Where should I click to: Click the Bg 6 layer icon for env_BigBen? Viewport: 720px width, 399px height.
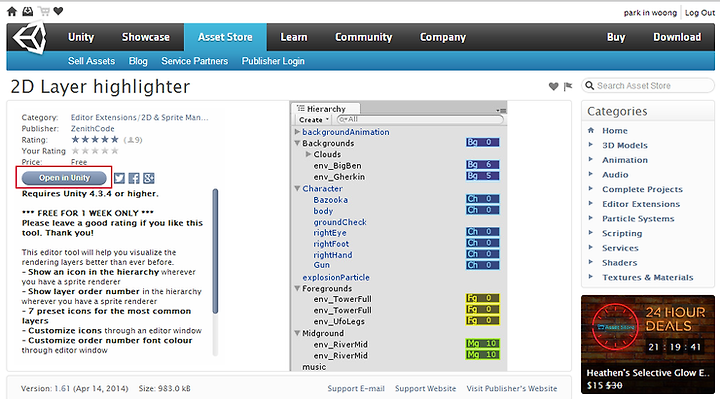[x=483, y=164]
